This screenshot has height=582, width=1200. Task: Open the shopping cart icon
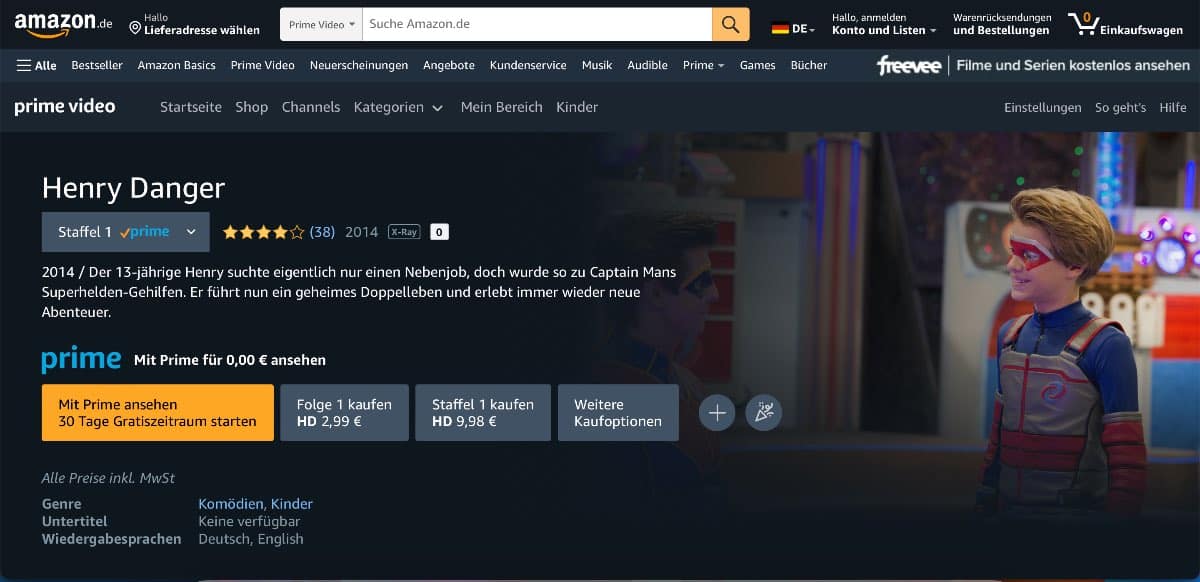tap(1083, 24)
